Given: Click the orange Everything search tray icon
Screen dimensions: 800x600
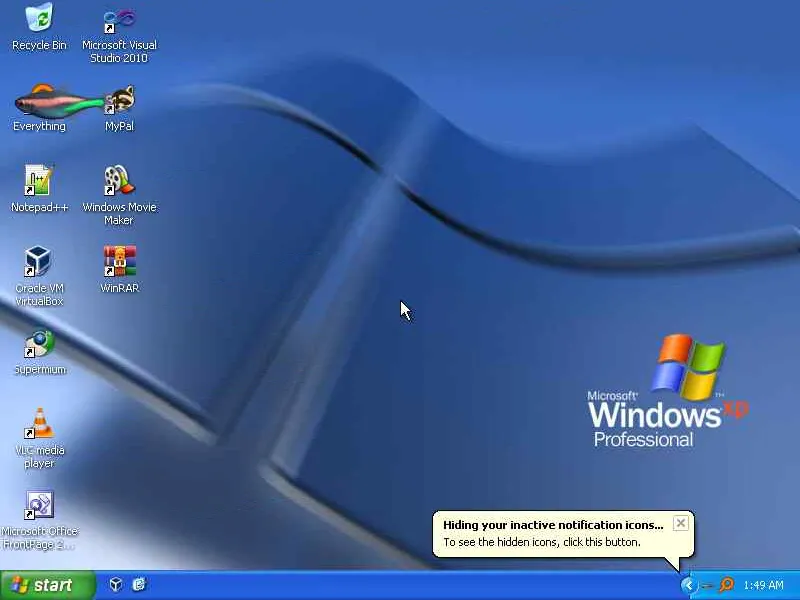Looking at the screenshot, I should [x=726, y=585].
